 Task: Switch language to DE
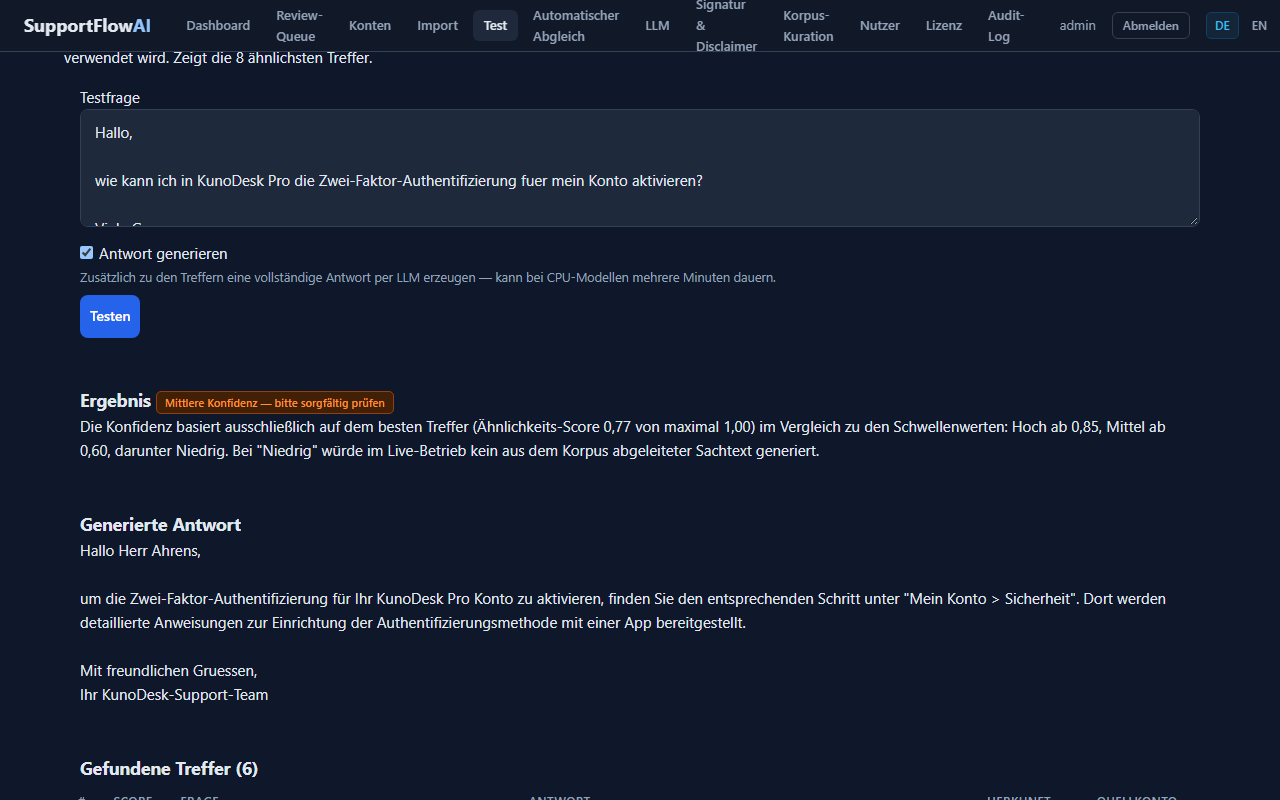[1222, 26]
